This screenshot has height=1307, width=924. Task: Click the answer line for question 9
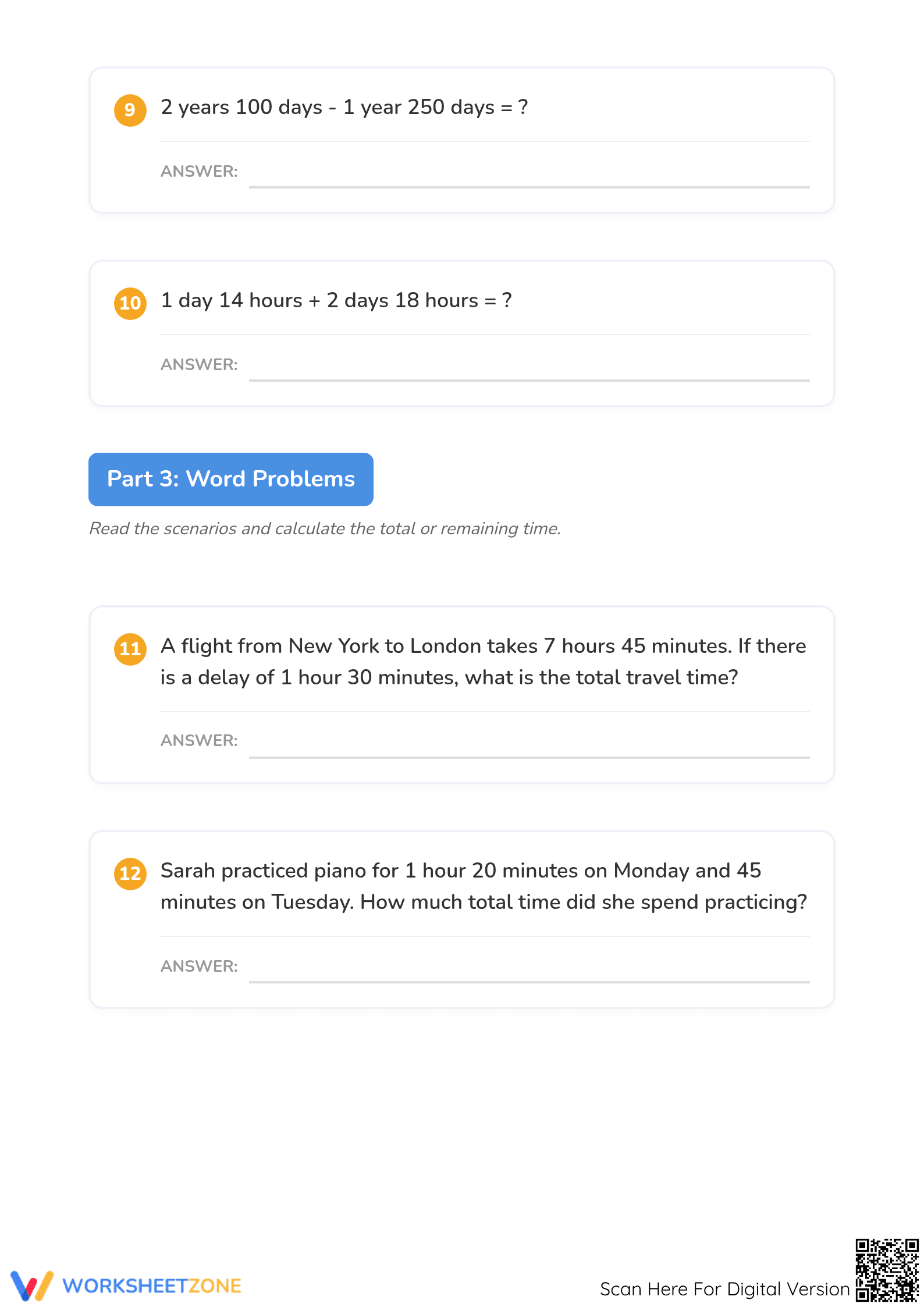pos(529,187)
